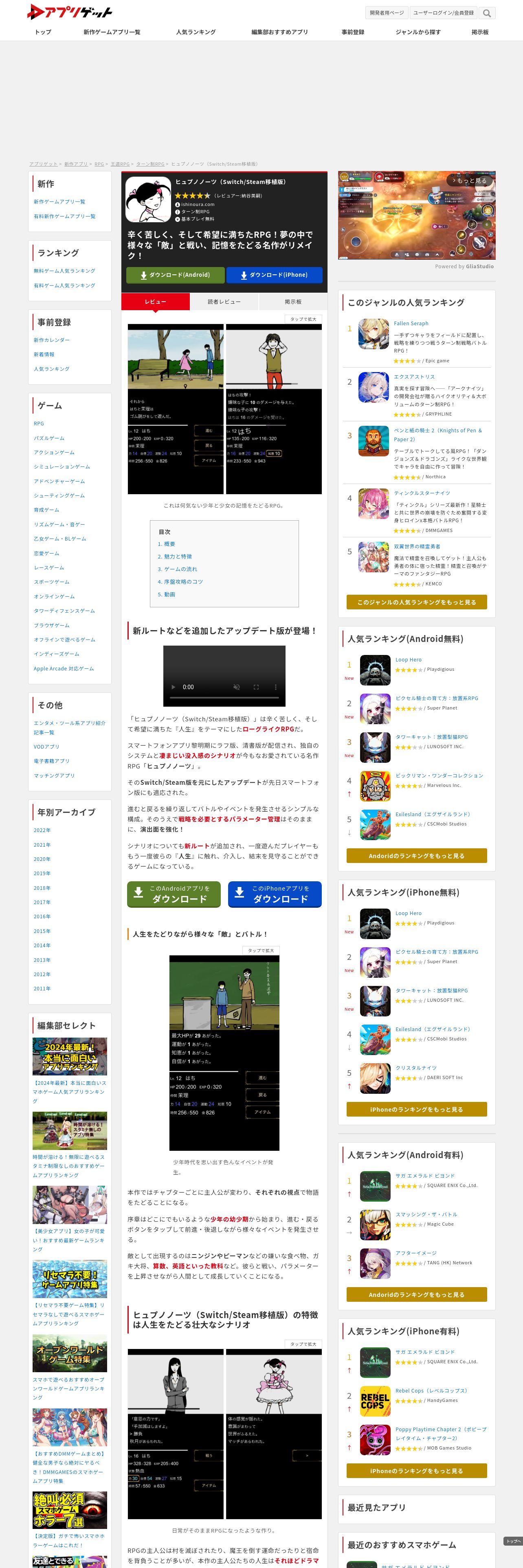Open ビックリマン・ワンダーコレクション app icon

tap(375, 786)
